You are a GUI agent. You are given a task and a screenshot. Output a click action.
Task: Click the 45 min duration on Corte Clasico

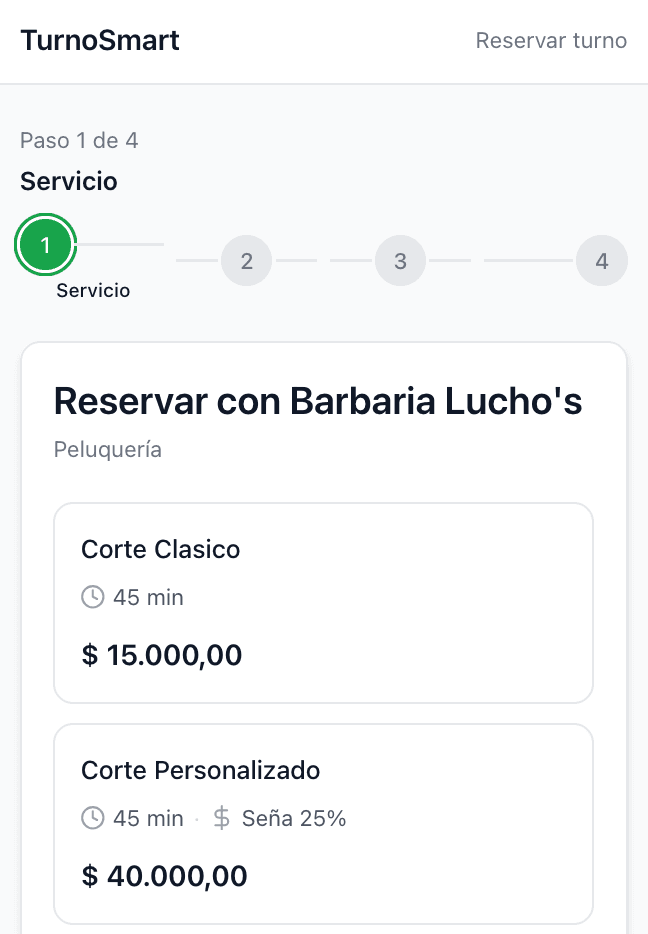tap(147, 597)
